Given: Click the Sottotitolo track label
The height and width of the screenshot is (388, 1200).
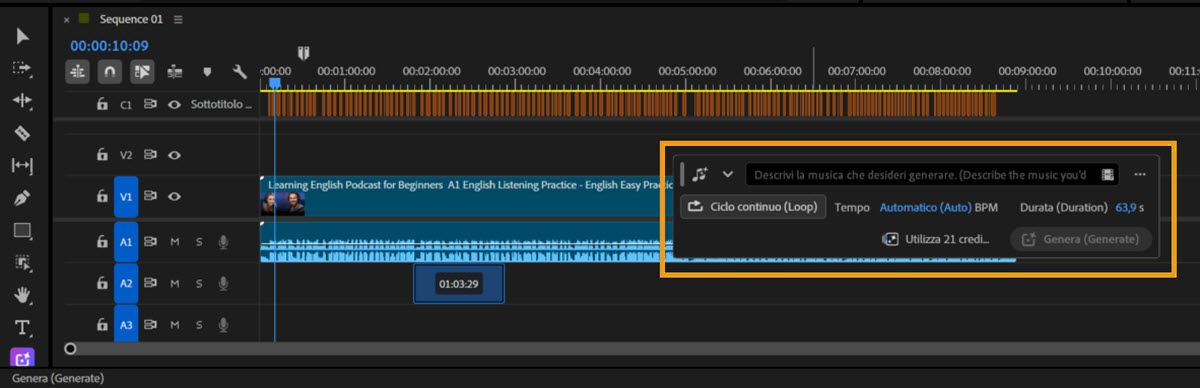Looking at the screenshot, I should point(222,104).
